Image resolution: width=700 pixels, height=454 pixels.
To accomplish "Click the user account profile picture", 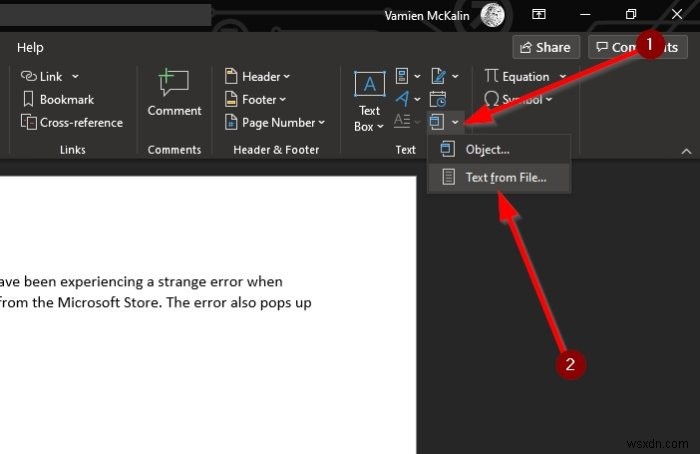I will (491, 15).
